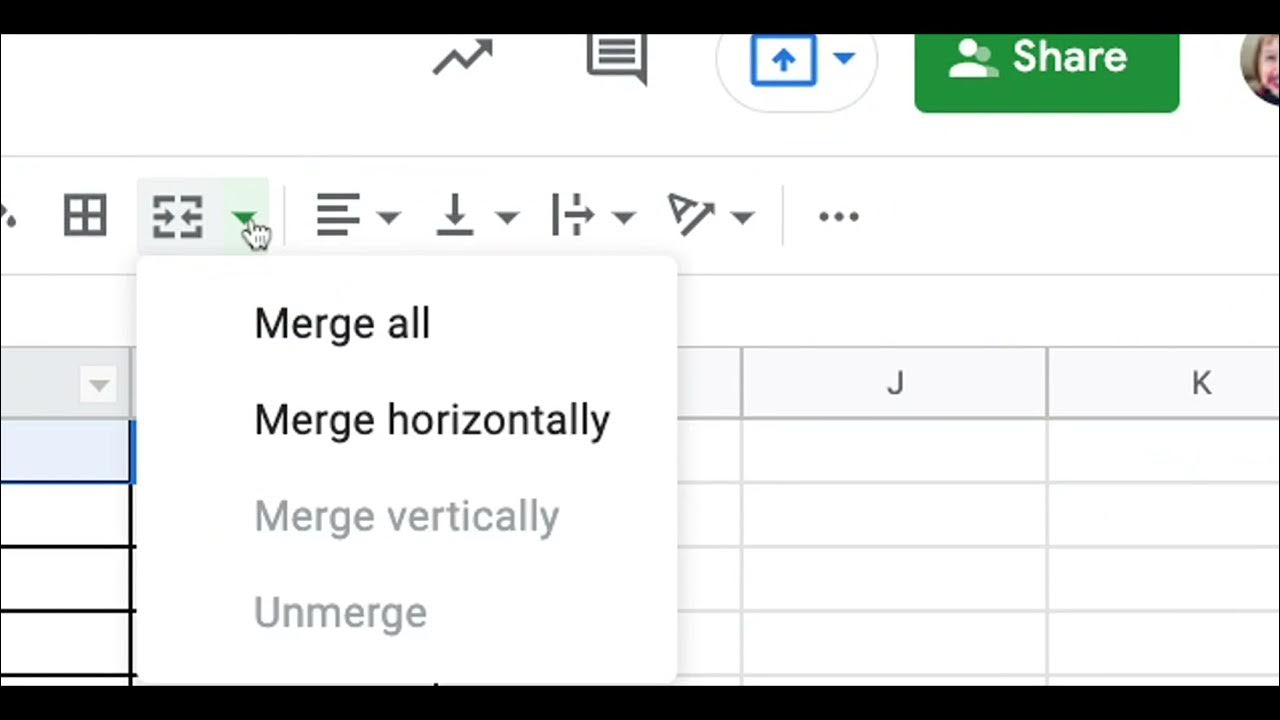
Task: Expand the vertical align dropdown arrow
Action: tap(507, 217)
